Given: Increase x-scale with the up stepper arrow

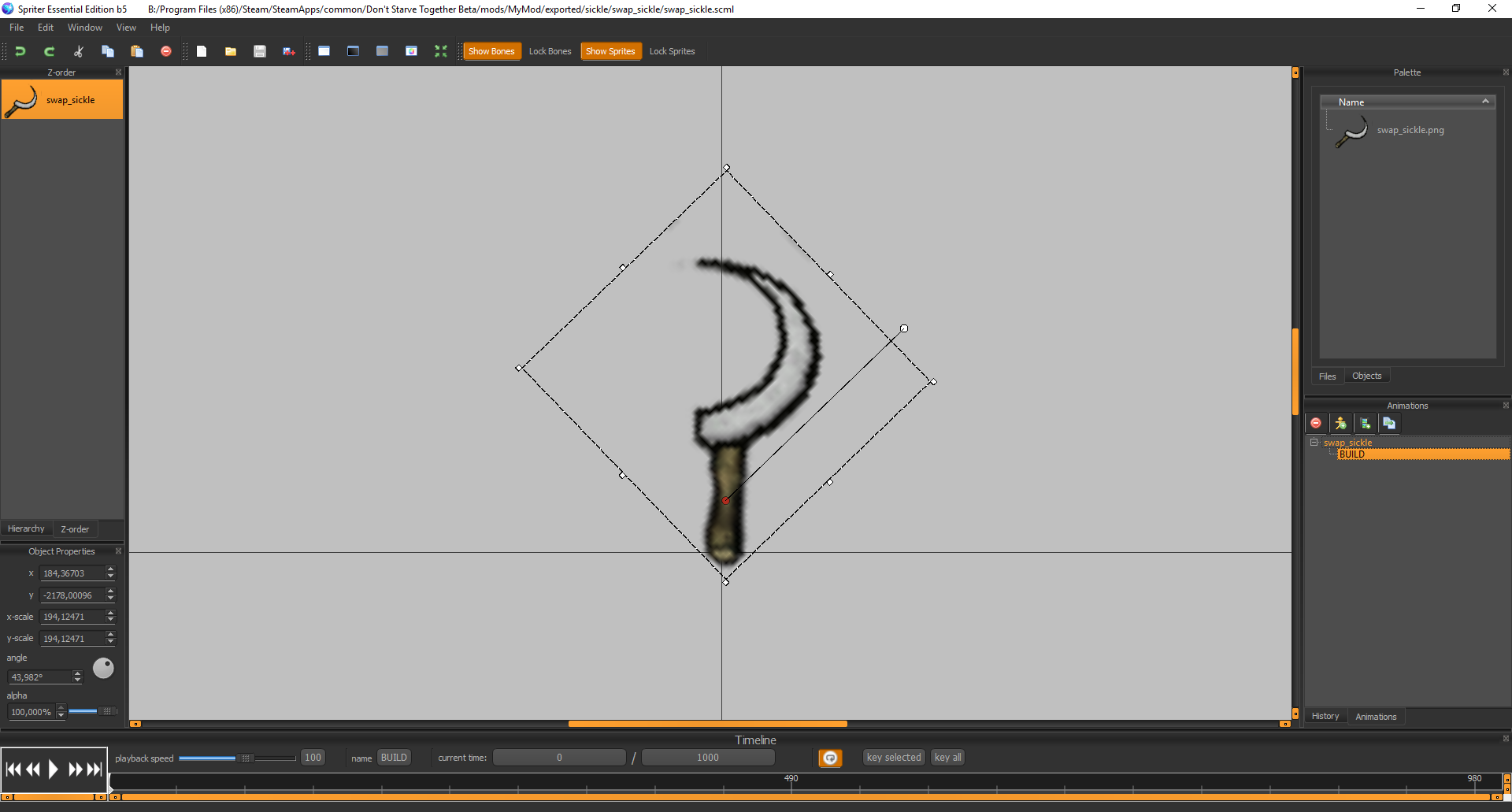Looking at the screenshot, I should [111, 614].
